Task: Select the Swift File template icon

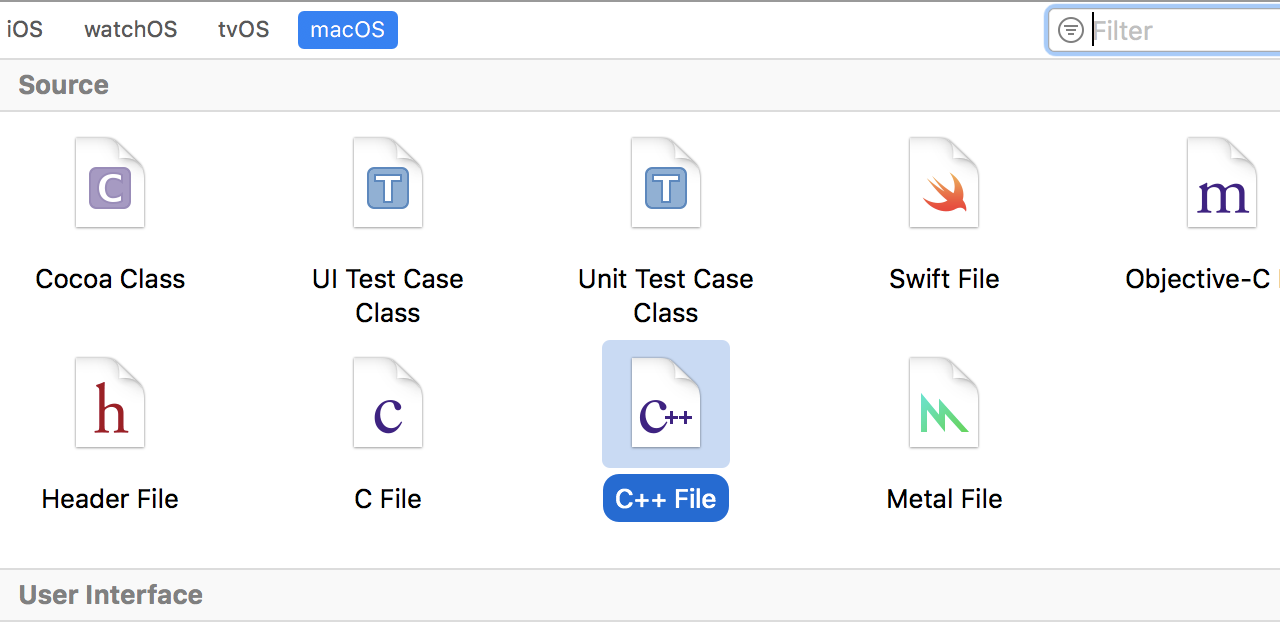Action: click(x=944, y=185)
